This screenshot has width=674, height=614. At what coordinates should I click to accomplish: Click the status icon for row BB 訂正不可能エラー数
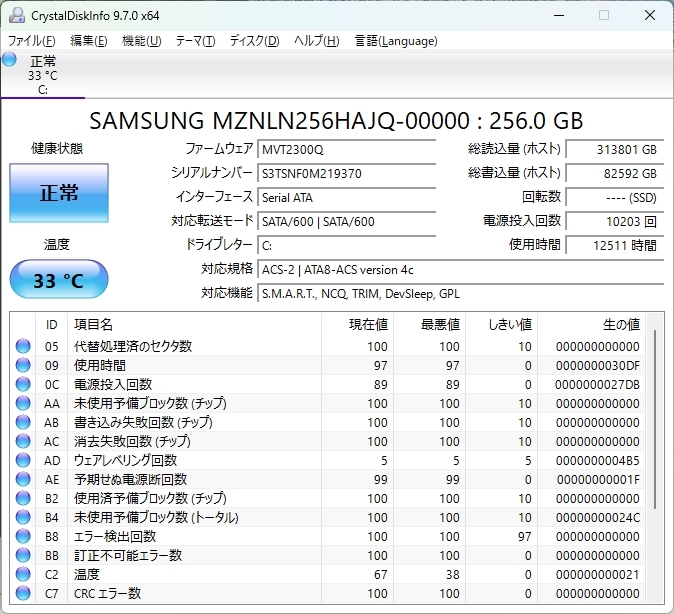(23, 555)
